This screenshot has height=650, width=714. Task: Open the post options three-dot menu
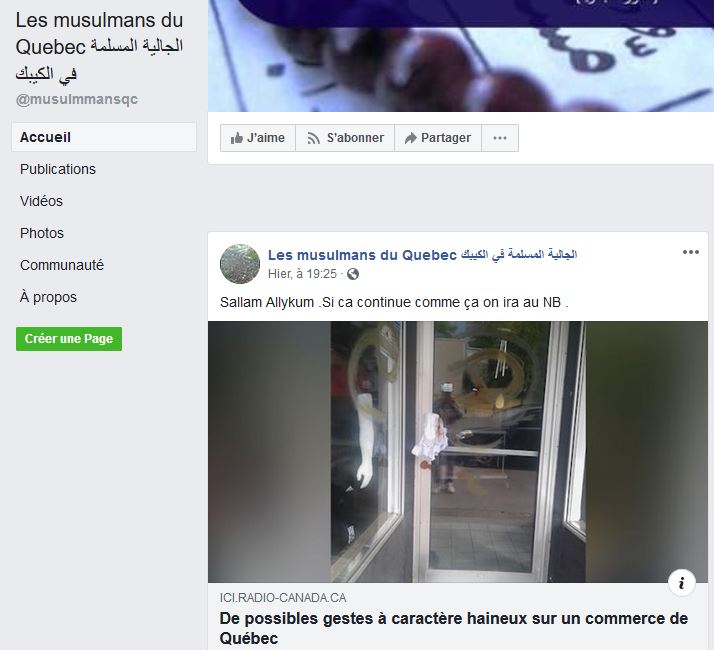coord(690,252)
